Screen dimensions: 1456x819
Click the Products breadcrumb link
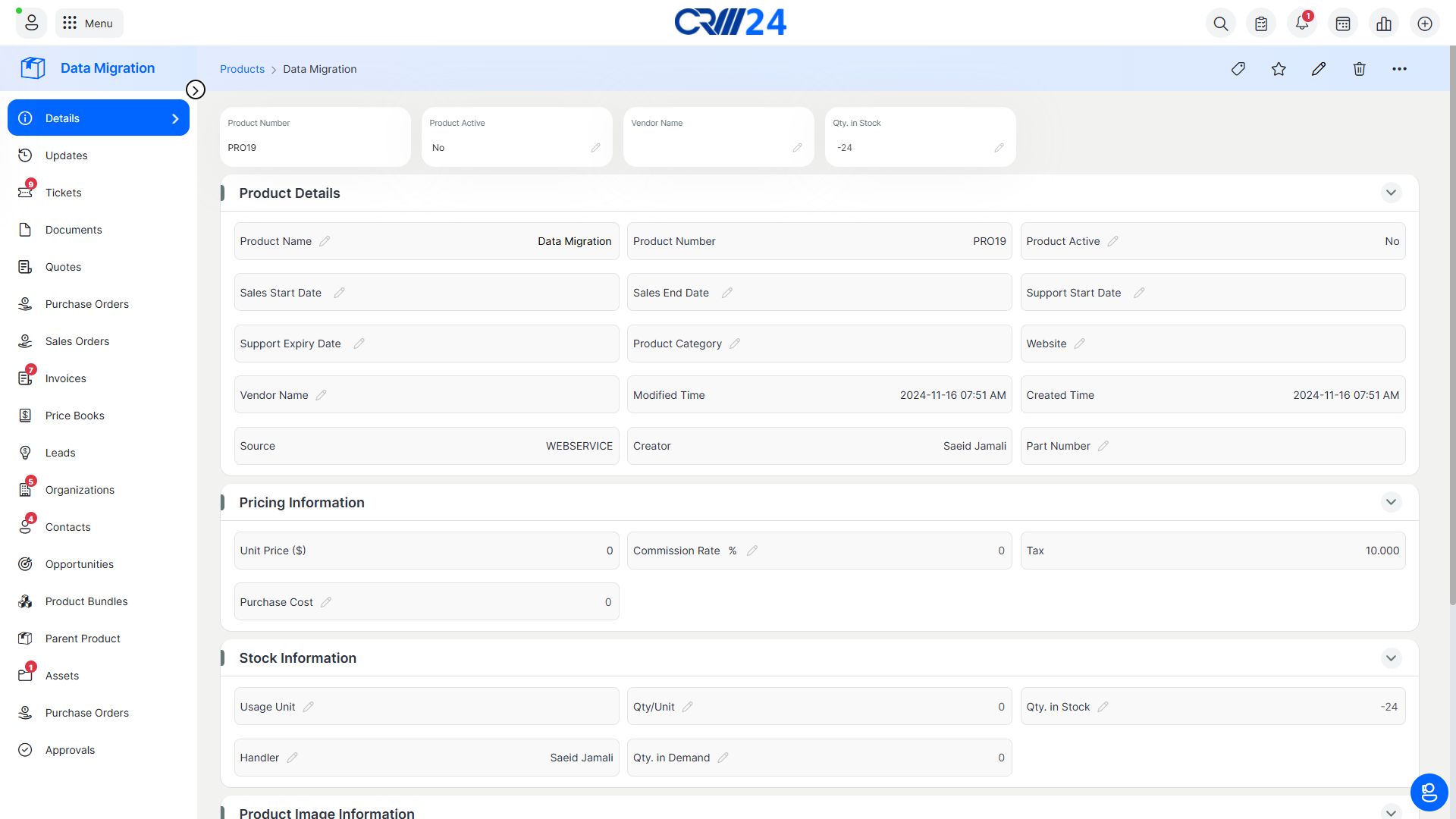242,69
